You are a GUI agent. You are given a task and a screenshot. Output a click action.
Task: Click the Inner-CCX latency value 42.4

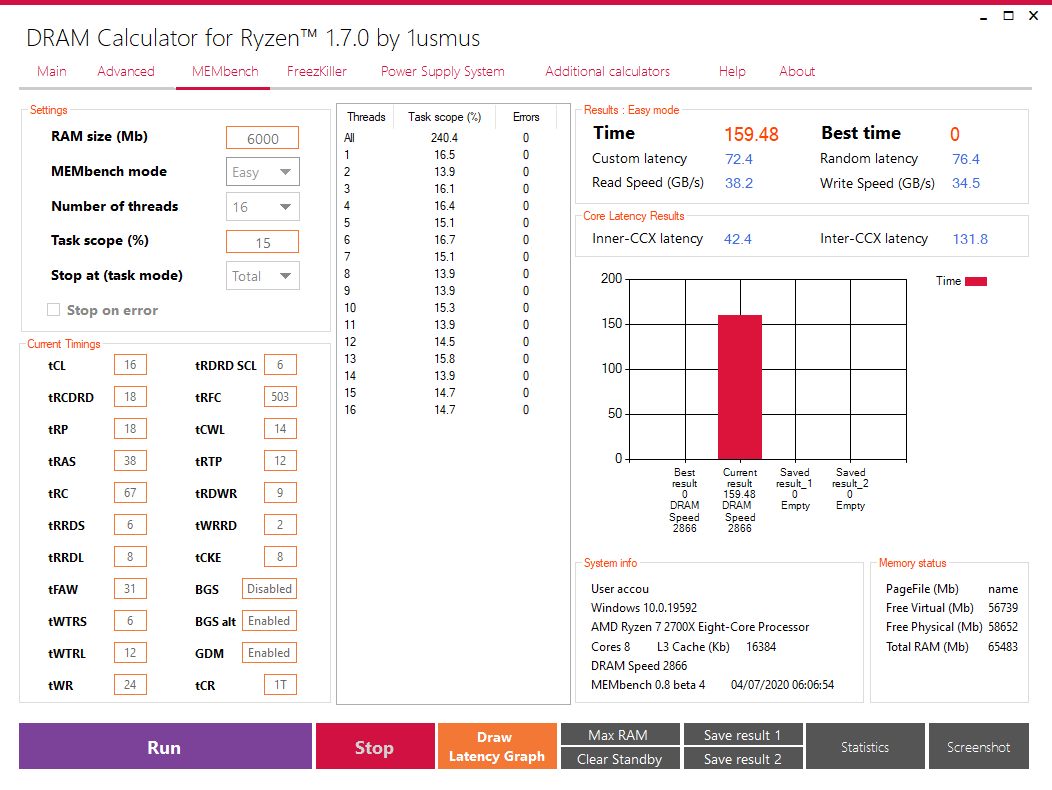(738, 239)
